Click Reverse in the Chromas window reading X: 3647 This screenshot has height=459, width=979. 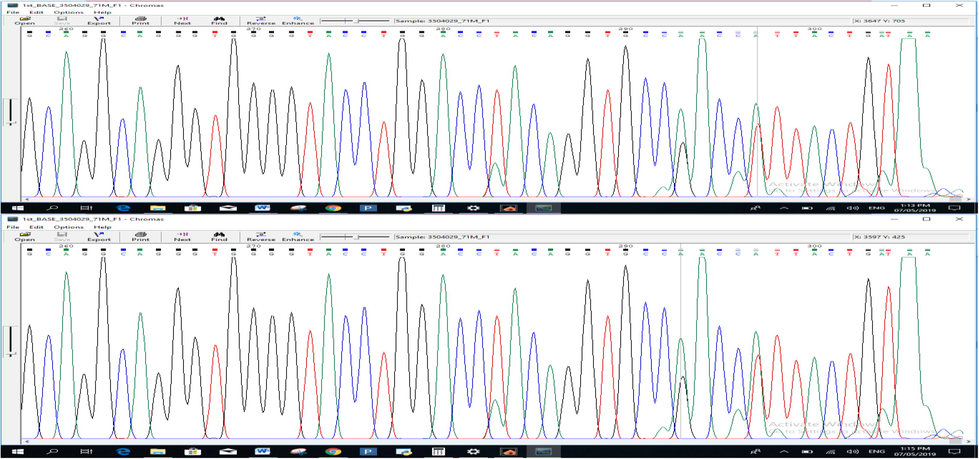coord(261,21)
